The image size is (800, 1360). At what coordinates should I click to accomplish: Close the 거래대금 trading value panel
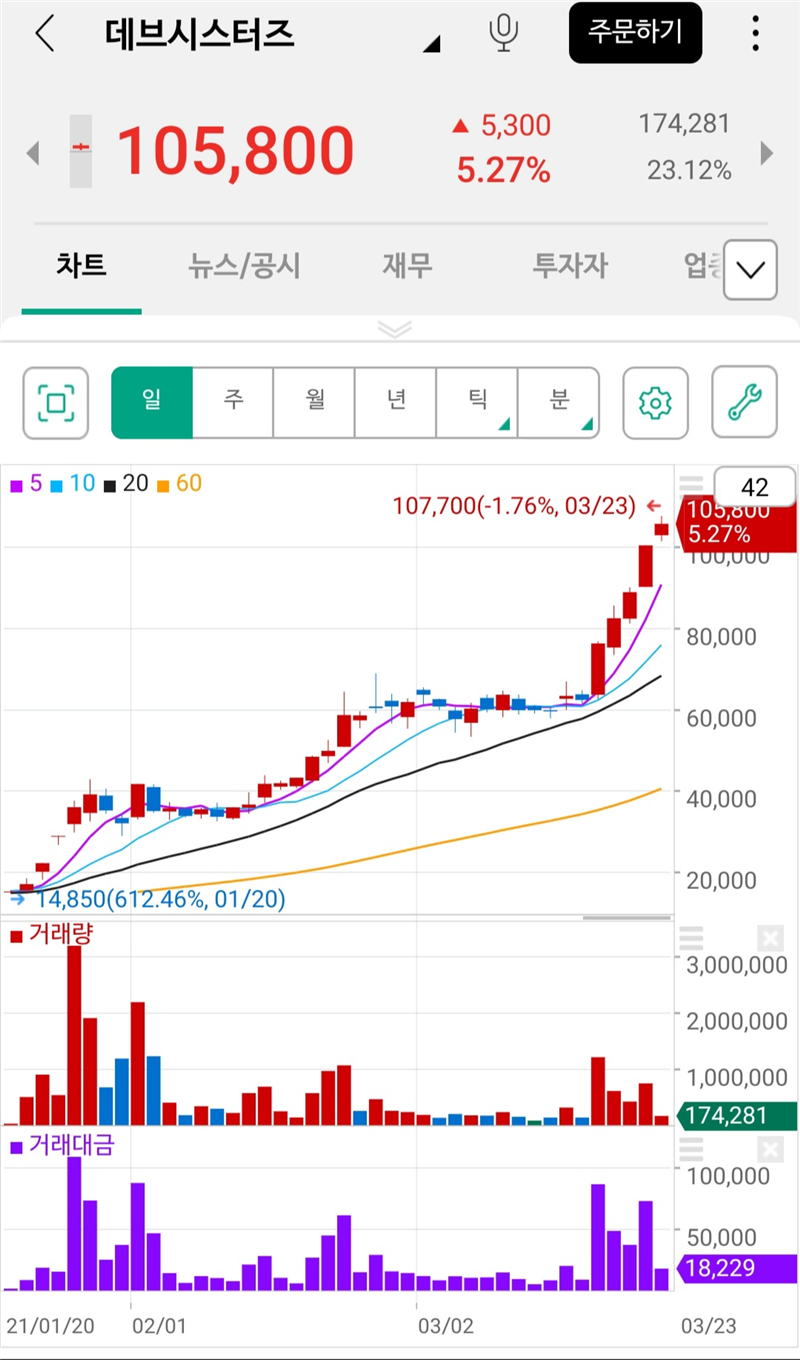tap(770, 1149)
